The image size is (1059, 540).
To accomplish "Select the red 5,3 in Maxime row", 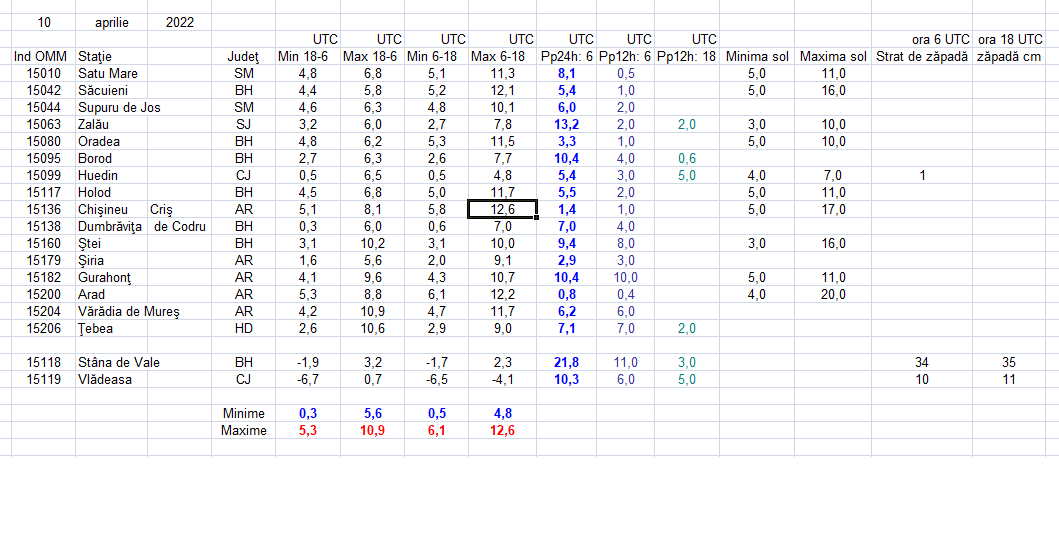I will [x=308, y=431].
